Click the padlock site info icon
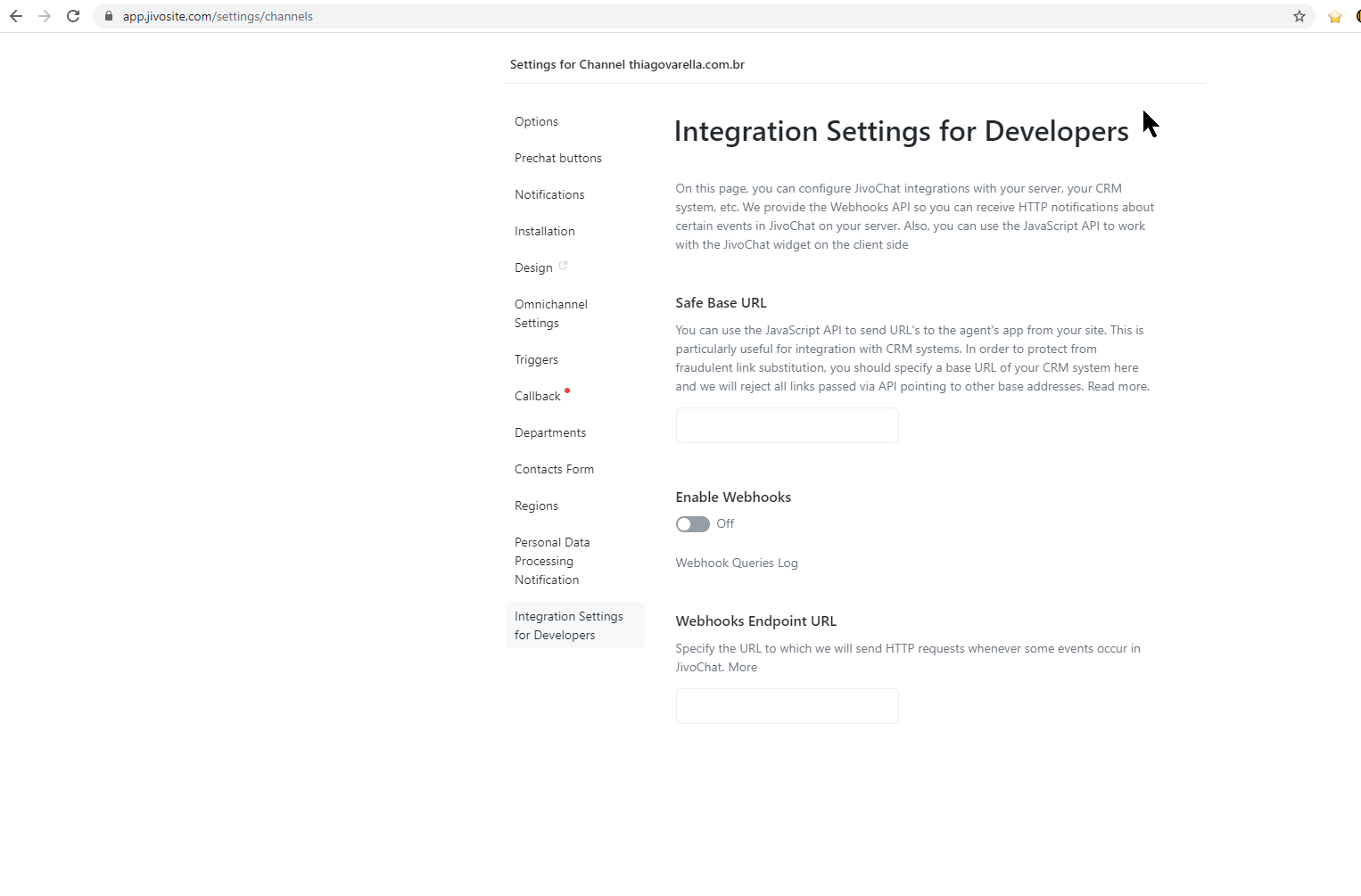This screenshot has width=1361, height=896. [x=109, y=16]
